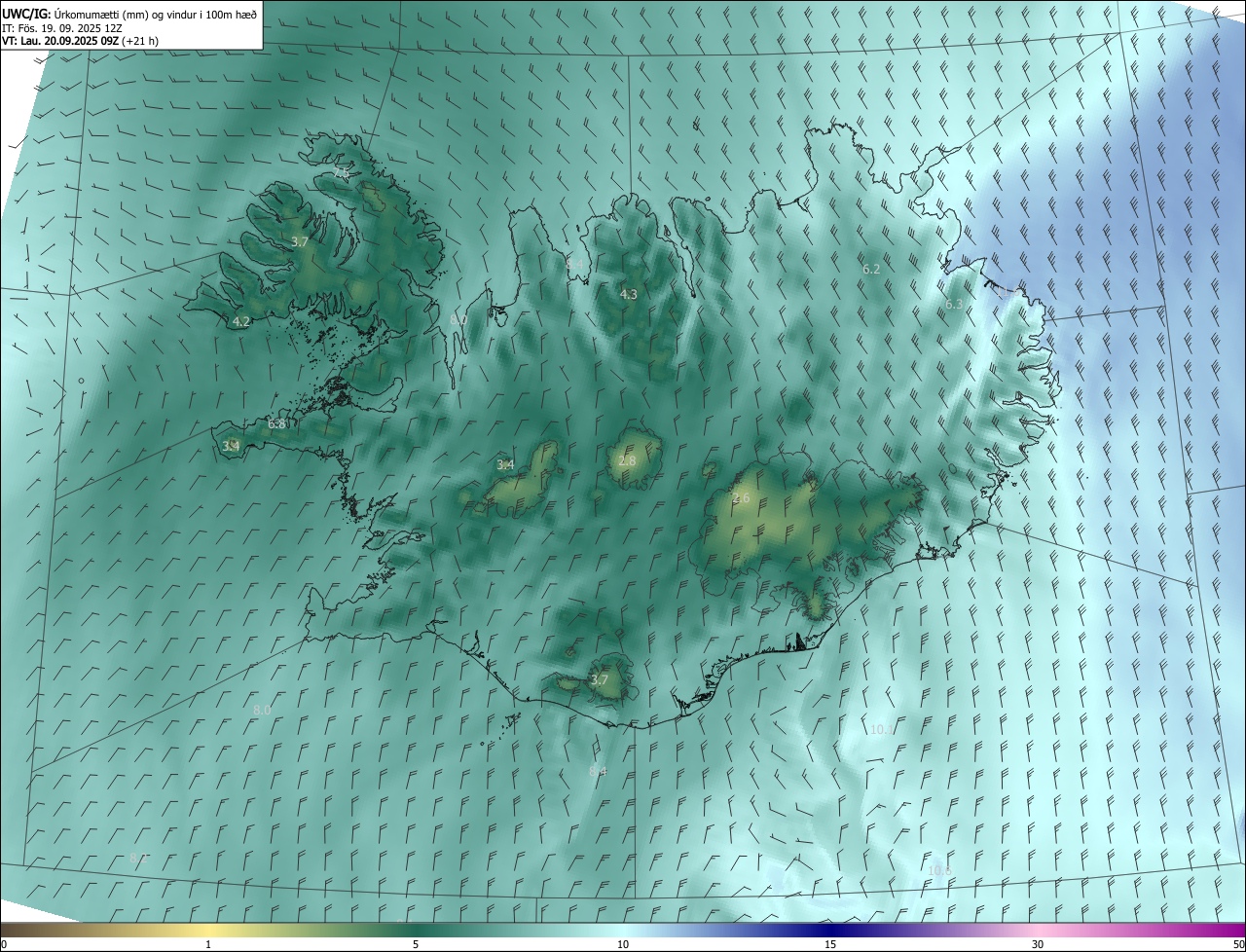Viewport: 1246px width, 952px height.
Task: Click the 1 tick on the color scale
Action: [208, 944]
